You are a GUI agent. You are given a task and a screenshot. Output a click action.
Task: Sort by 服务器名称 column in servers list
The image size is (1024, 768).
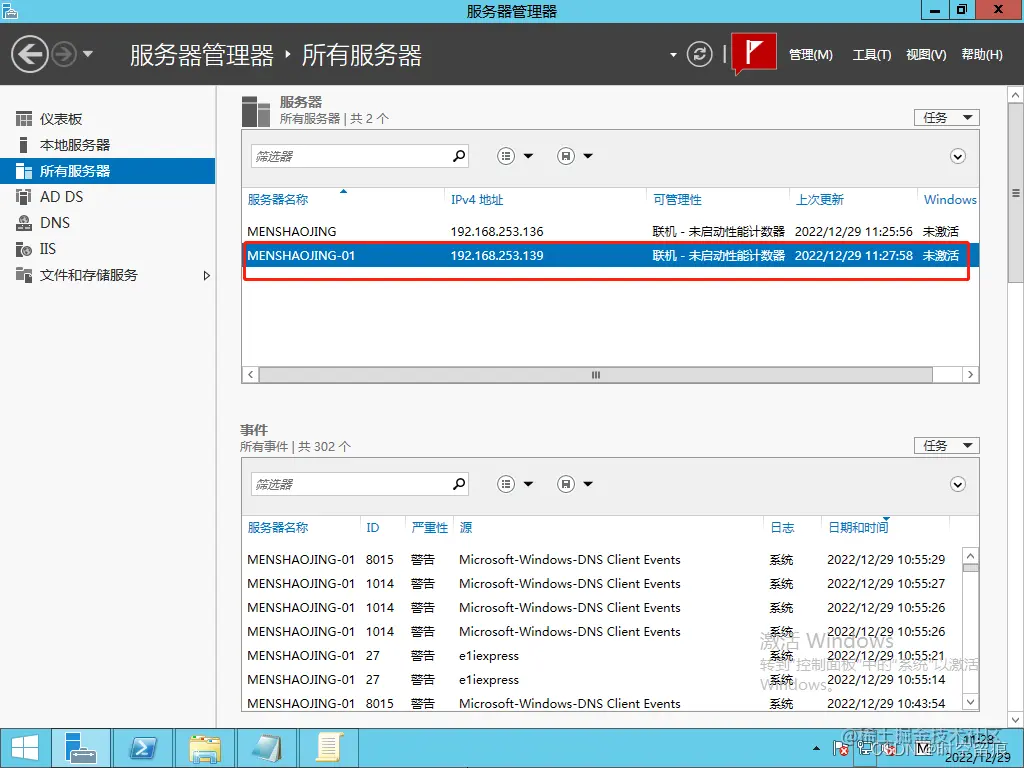[278, 200]
